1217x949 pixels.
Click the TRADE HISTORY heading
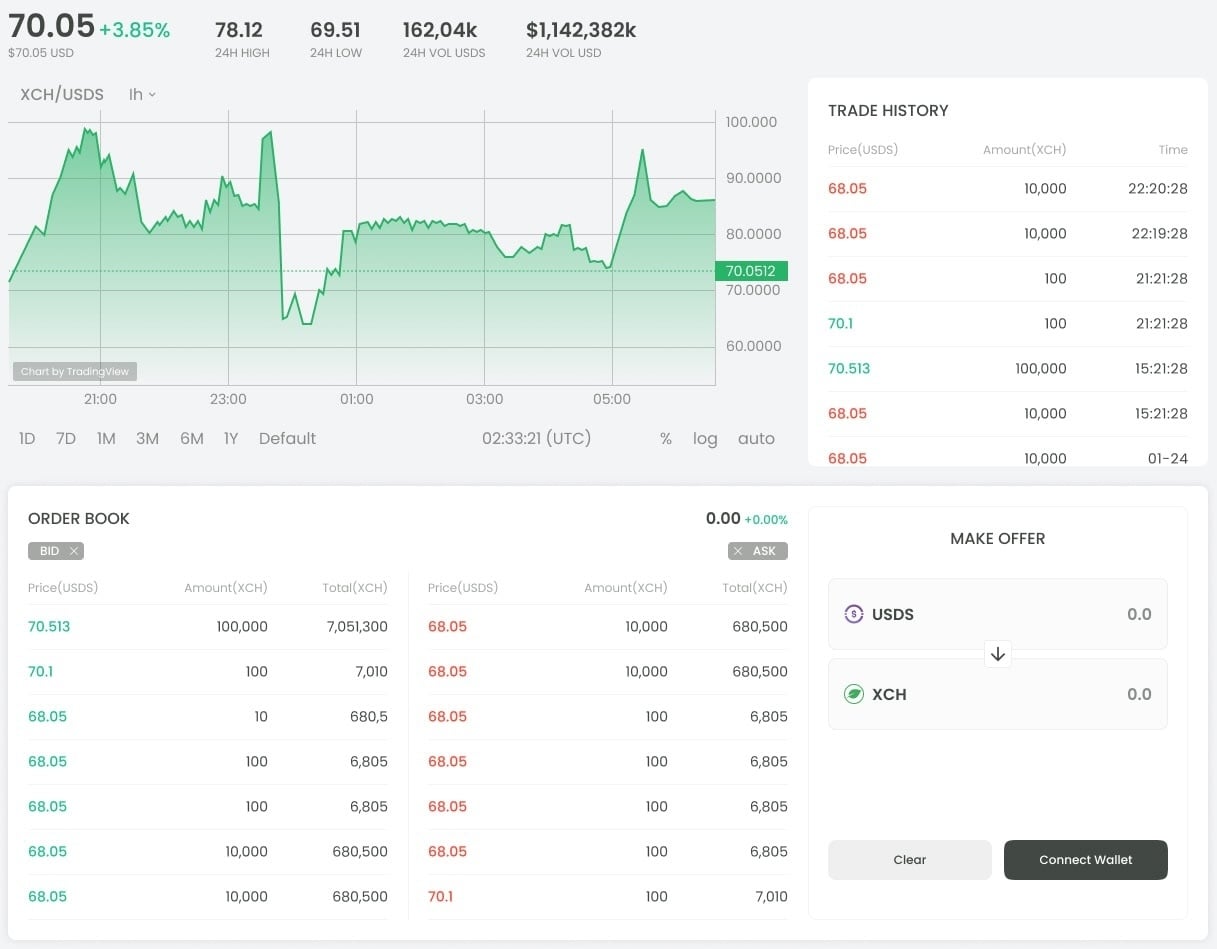[888, 110]
